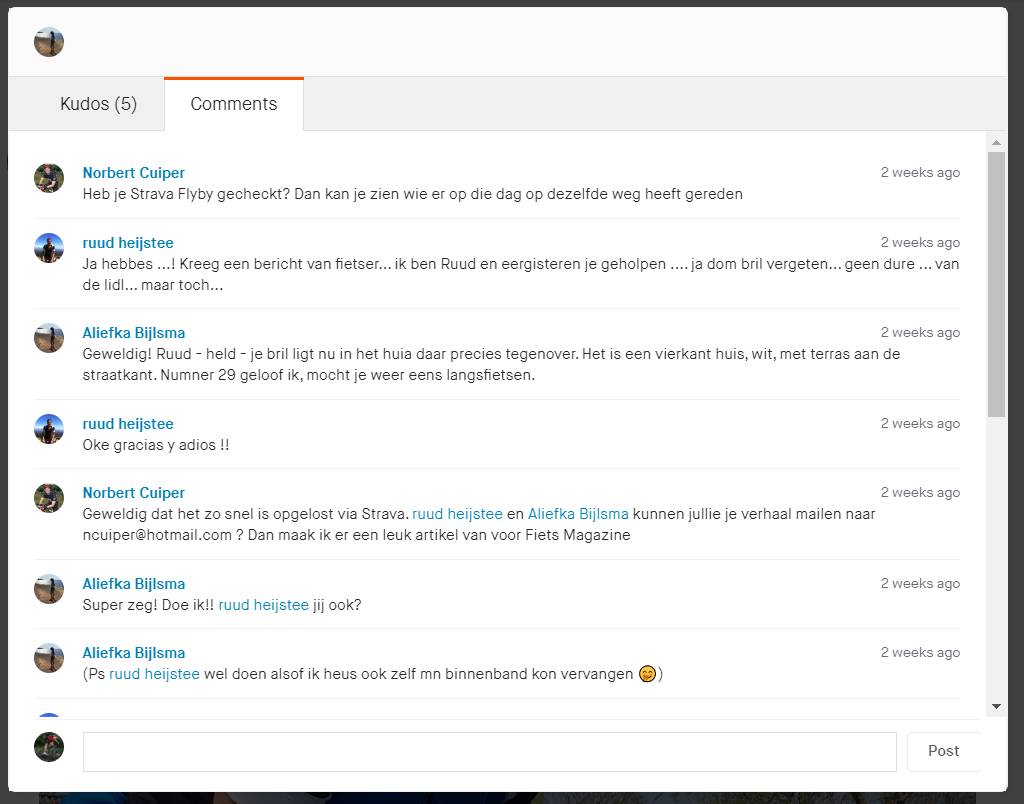The image size is (1024, 804).
Task: Click your avatar beside the comment box
Action: click(49, 747)
